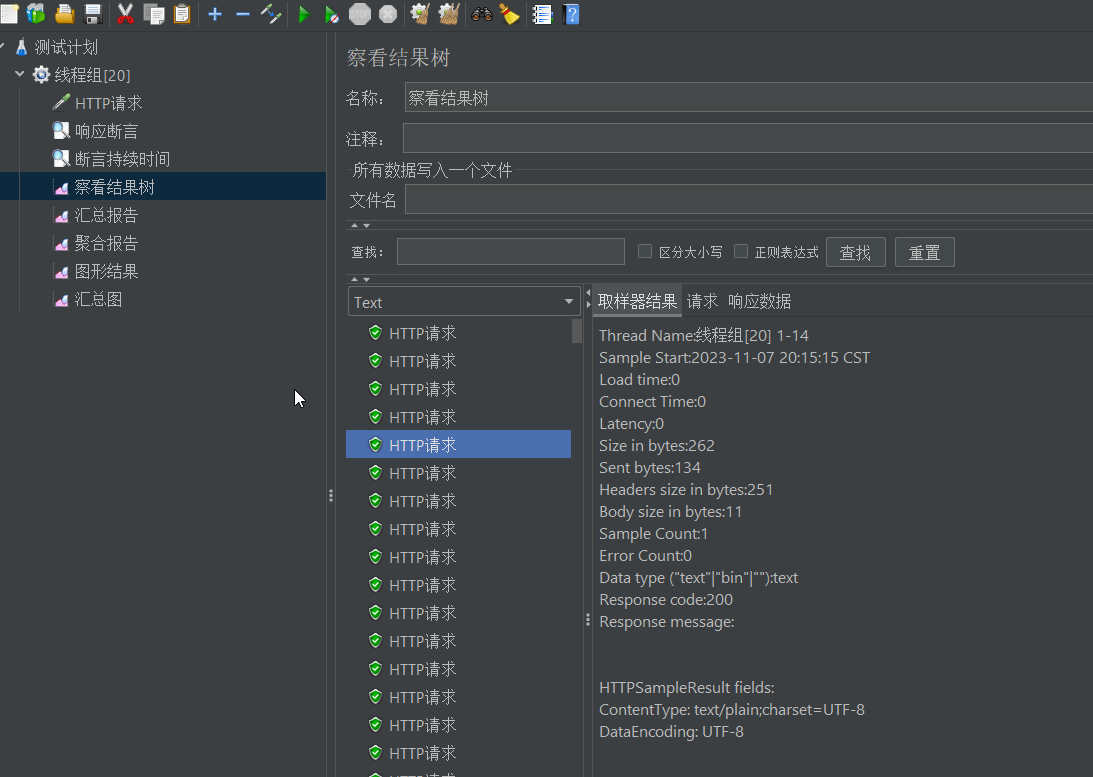Click the Toggle enable/disable toolbar icon
The width and height of the screenshot is (1093, 777).
271,14
